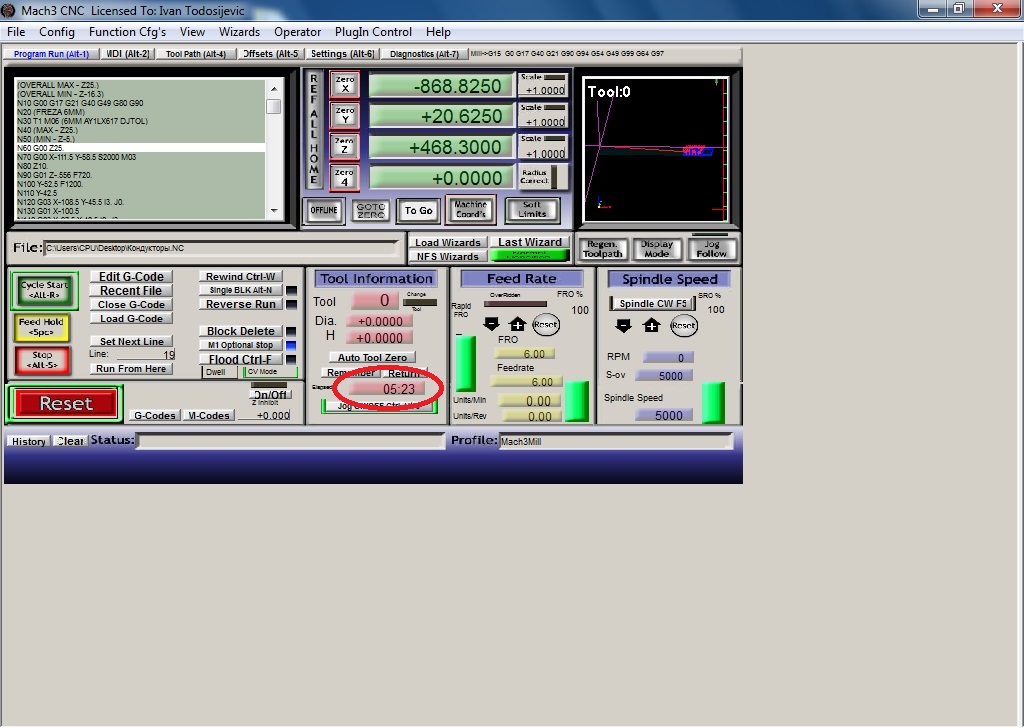This screenshot has width=1024, height=728.
Task: Toggle M1 Optional Stop
Action: coord(241,345)
